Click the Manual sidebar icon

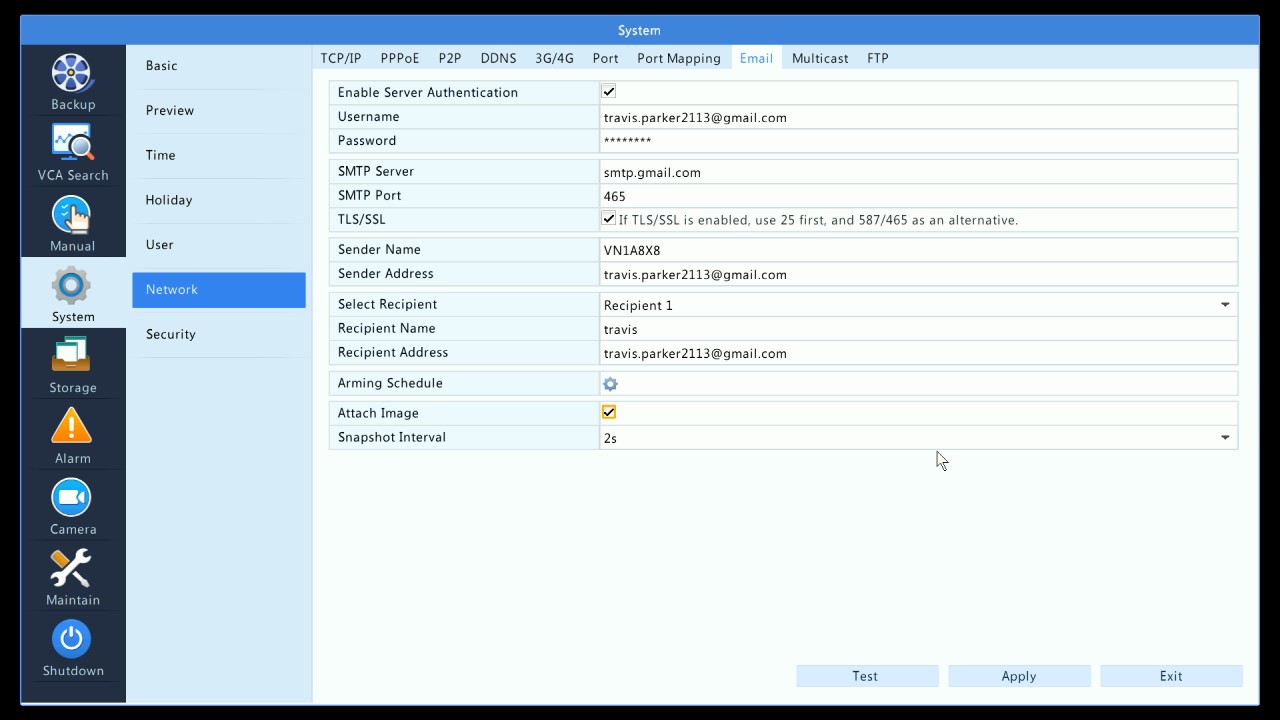71,216
